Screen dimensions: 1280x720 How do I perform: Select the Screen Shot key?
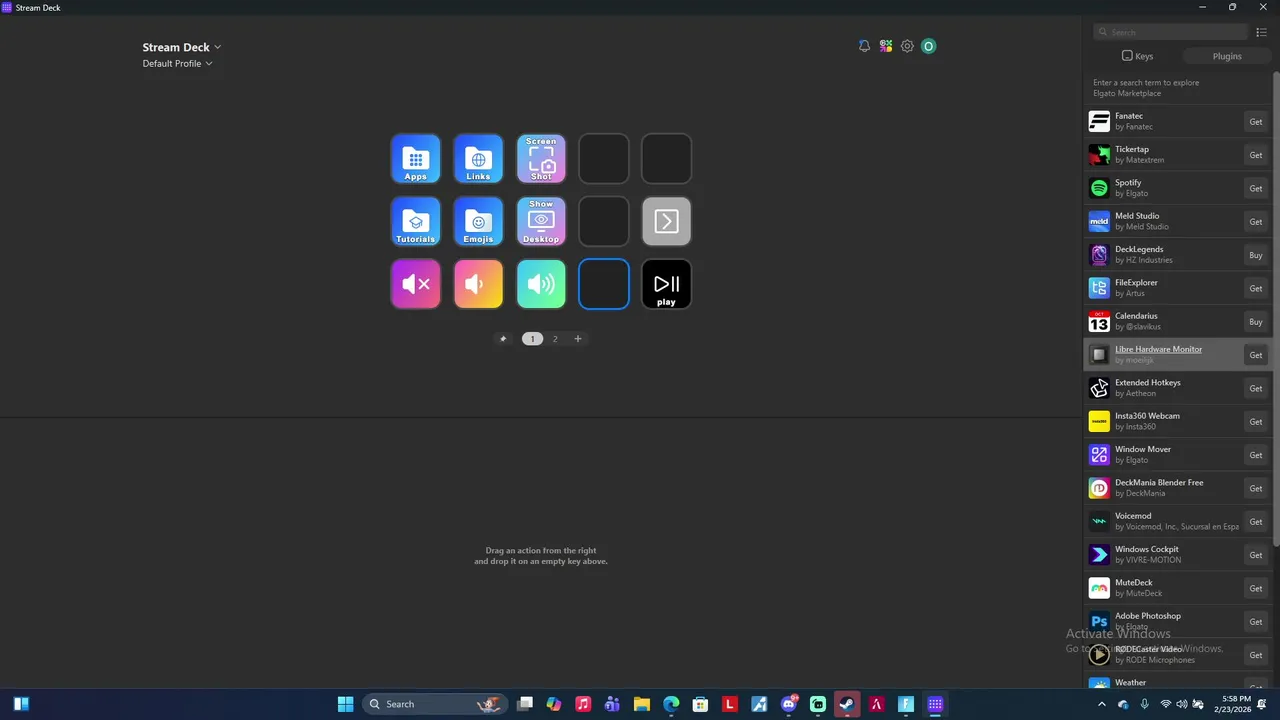[541, 159]
